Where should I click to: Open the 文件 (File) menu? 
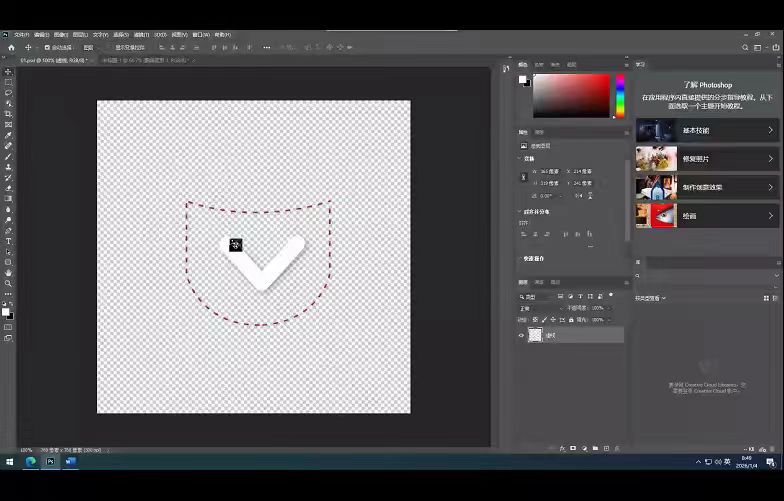click(21, 34)
